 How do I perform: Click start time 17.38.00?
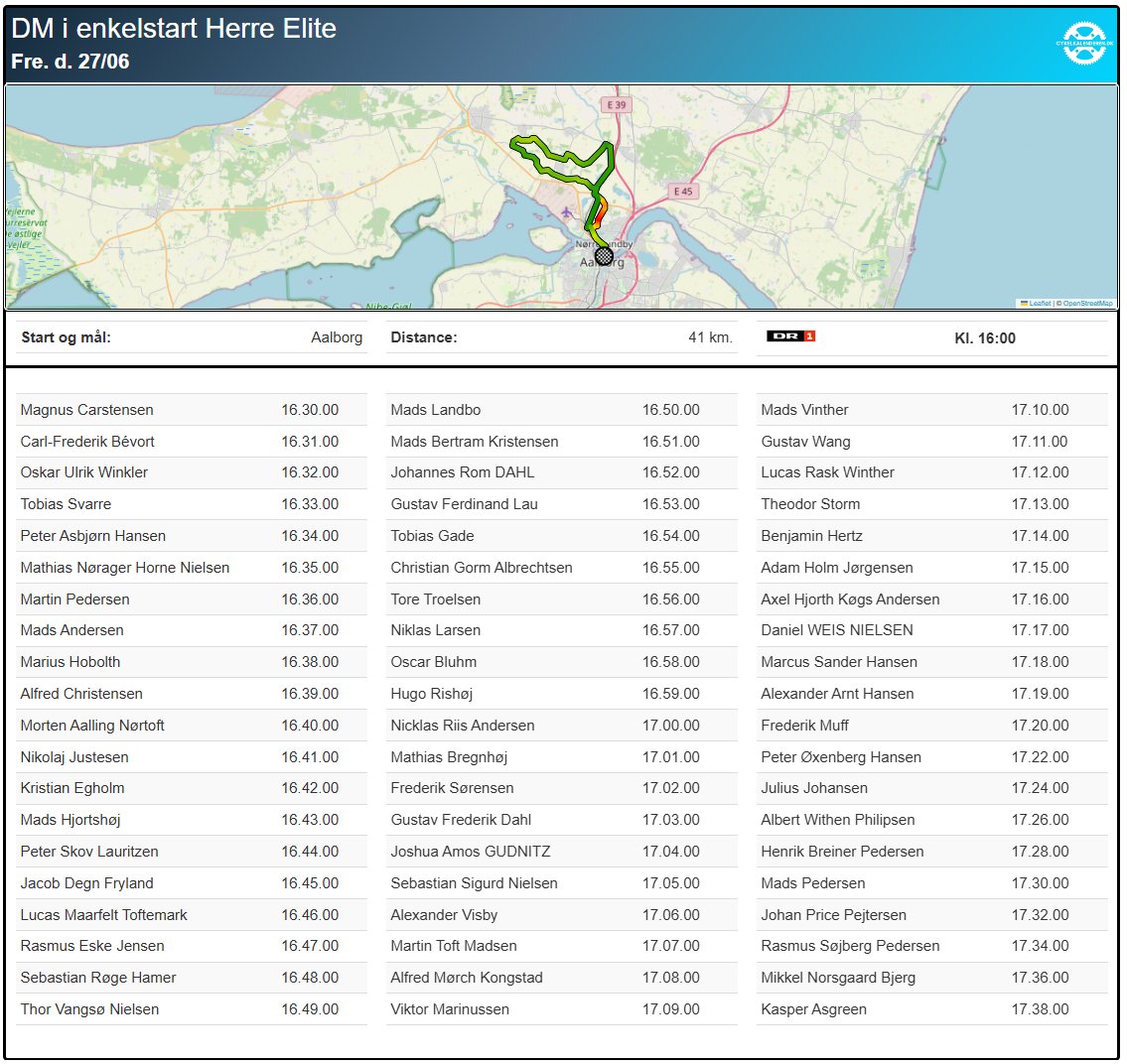click(1040, 1008)
